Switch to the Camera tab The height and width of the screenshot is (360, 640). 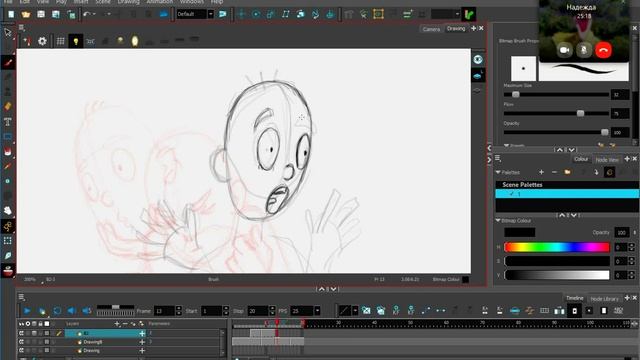[431, 29]
